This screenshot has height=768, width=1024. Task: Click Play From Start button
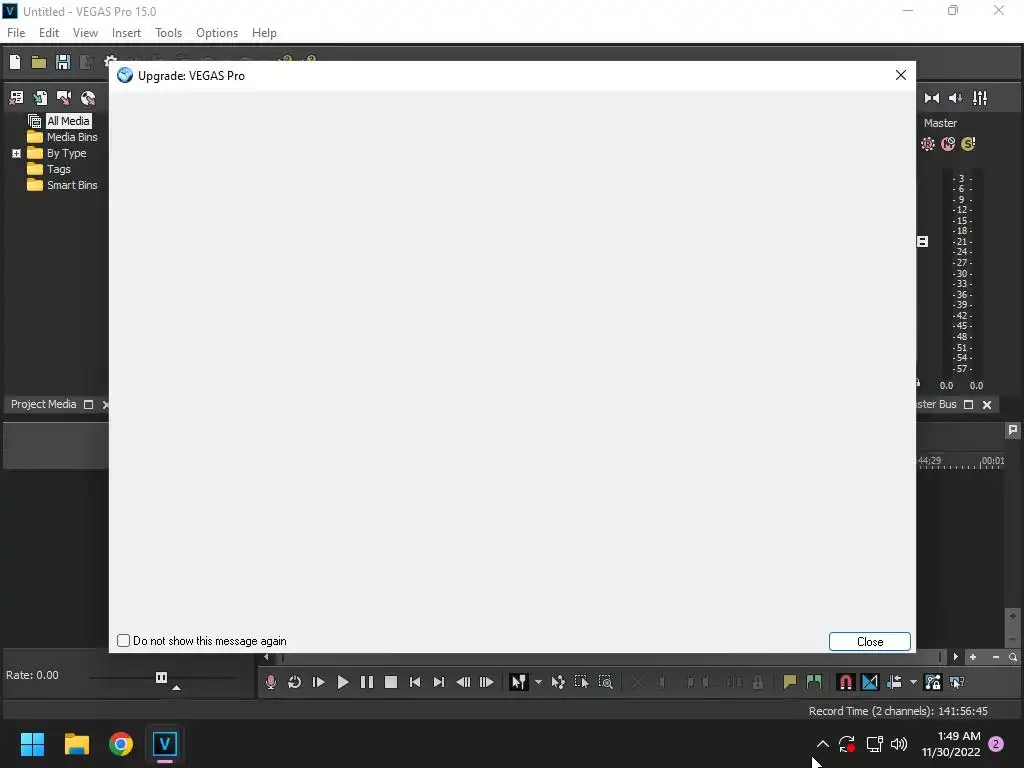pyautogui.click(x=319, y=682)
